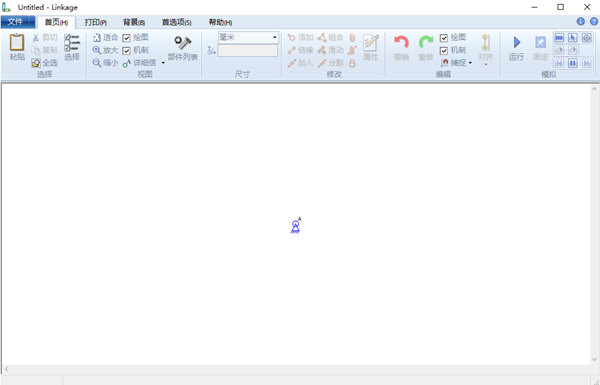Click the blue info icon at top right
Viewport: 600px width, 385px height.
click(580, 21)
